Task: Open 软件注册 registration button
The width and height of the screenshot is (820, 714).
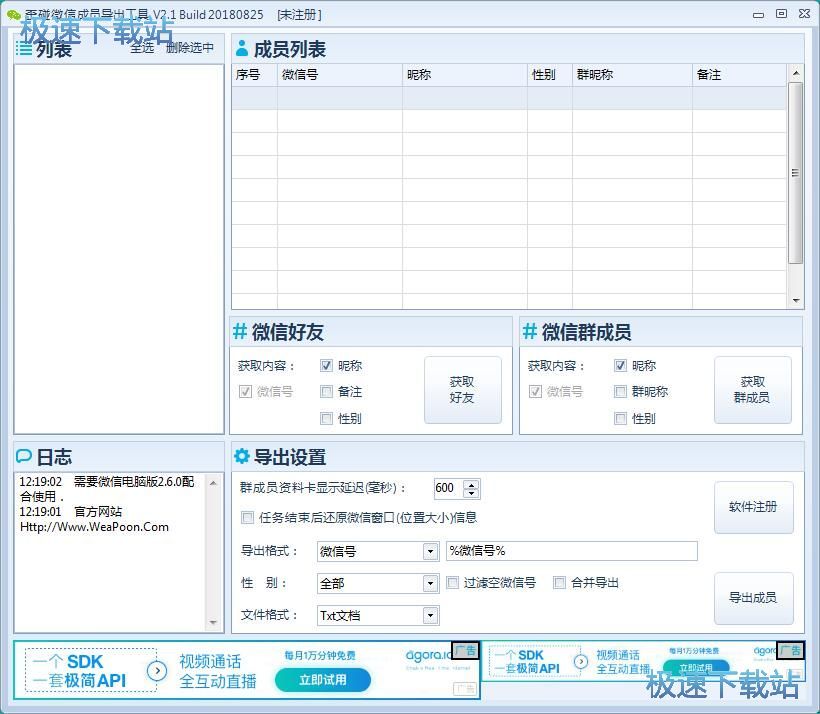Action: [x=753, y=506]
